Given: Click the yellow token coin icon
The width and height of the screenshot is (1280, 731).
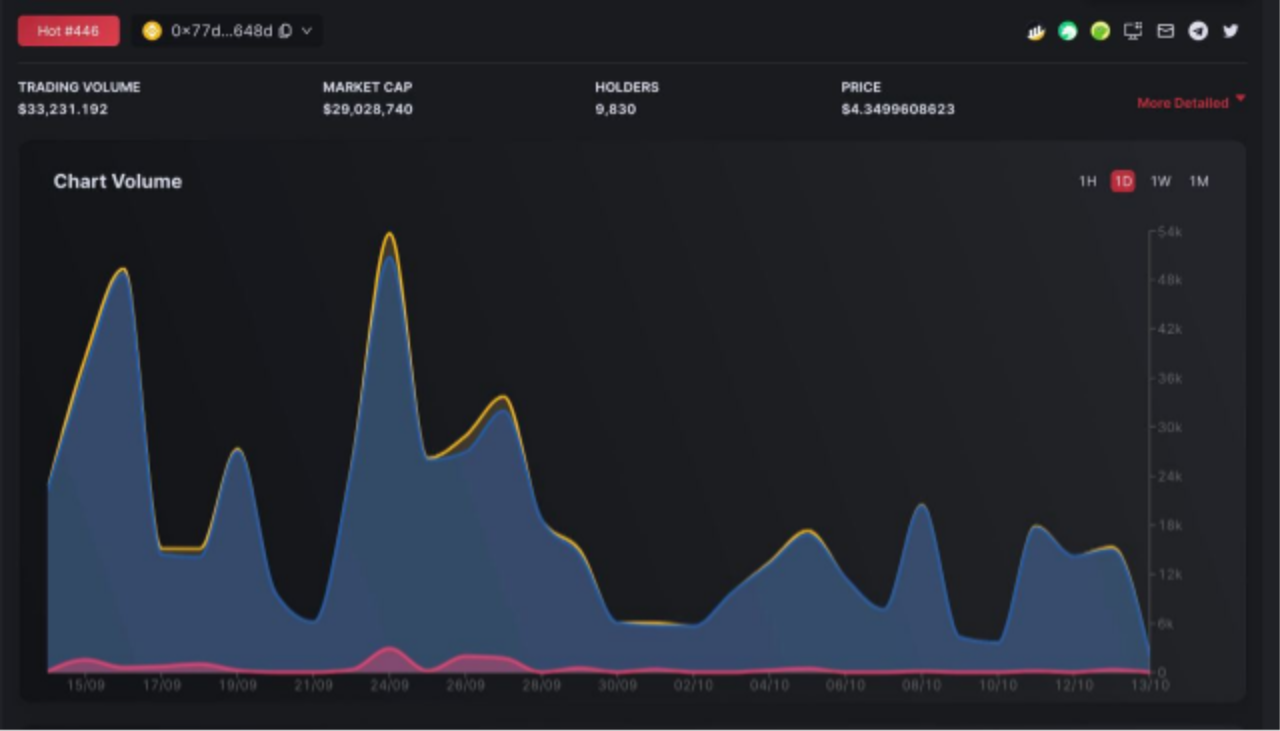Looking at the screenshot, I should coord(152,31).
